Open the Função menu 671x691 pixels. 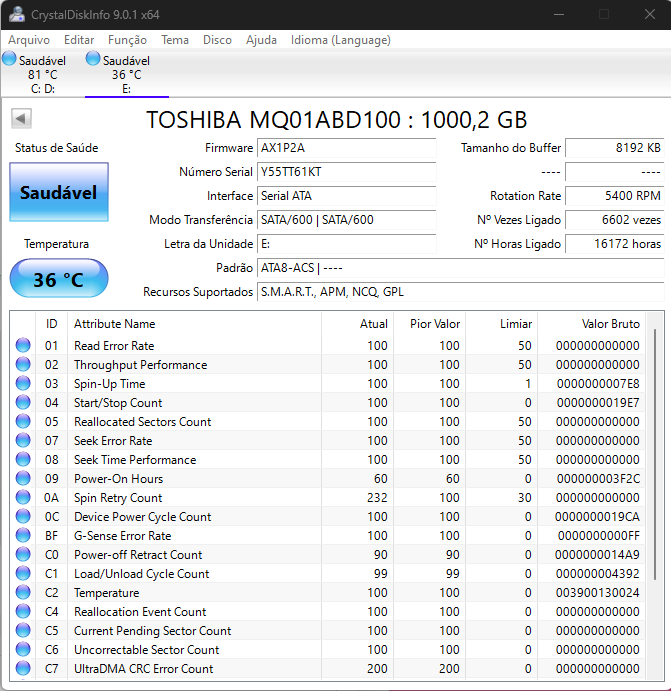click(x=127, y=40)
